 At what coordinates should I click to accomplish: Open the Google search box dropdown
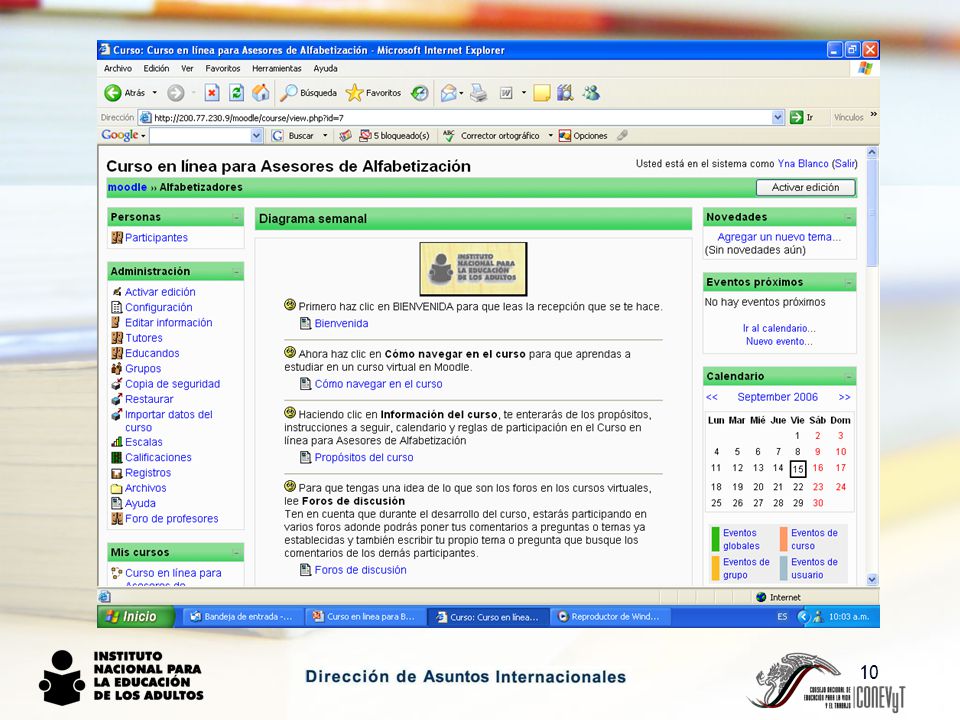[257, 136]
